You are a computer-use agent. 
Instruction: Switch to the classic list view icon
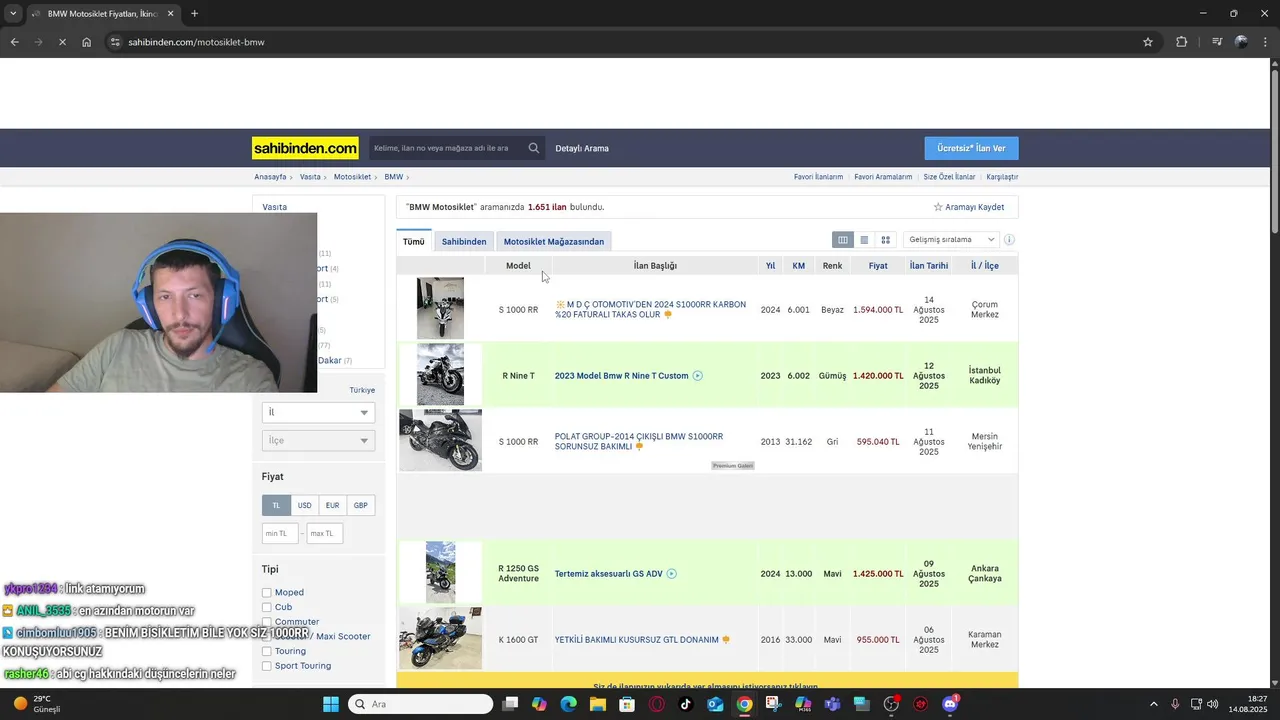pos(864,240)
